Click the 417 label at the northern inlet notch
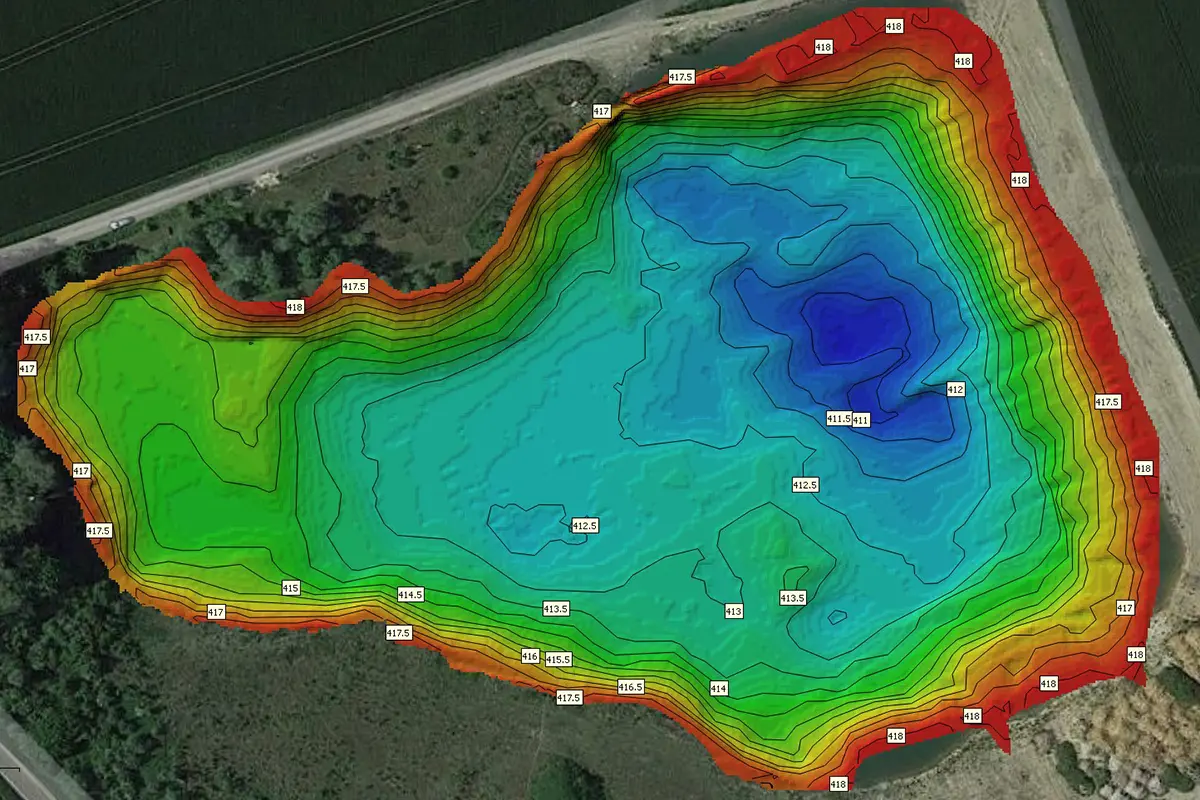This screenshot has height=800, width=1200. pyautogui.click(x=602, y=111)
